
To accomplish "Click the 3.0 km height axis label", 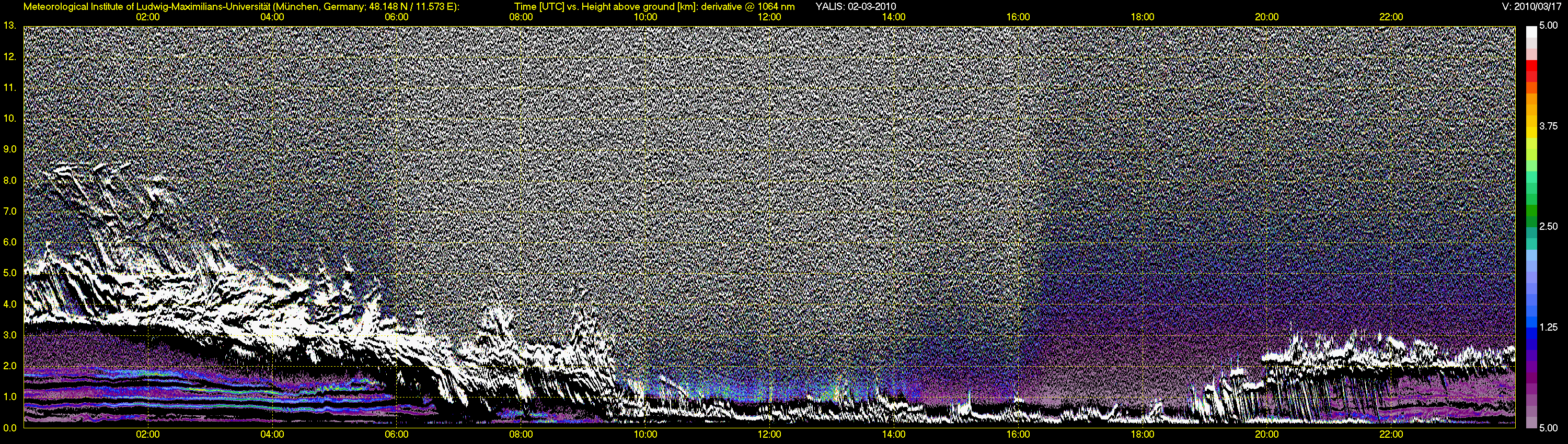I will (x=10, y=335).
